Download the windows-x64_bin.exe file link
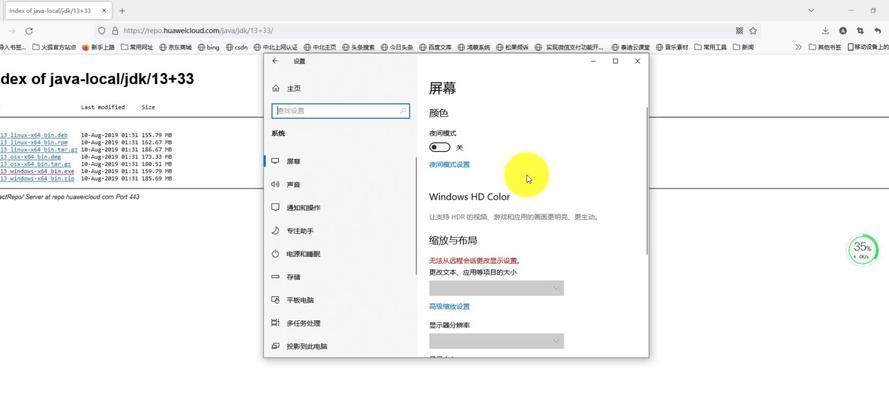Viewport: 889px width, 400px height. [x=37, y=171]
